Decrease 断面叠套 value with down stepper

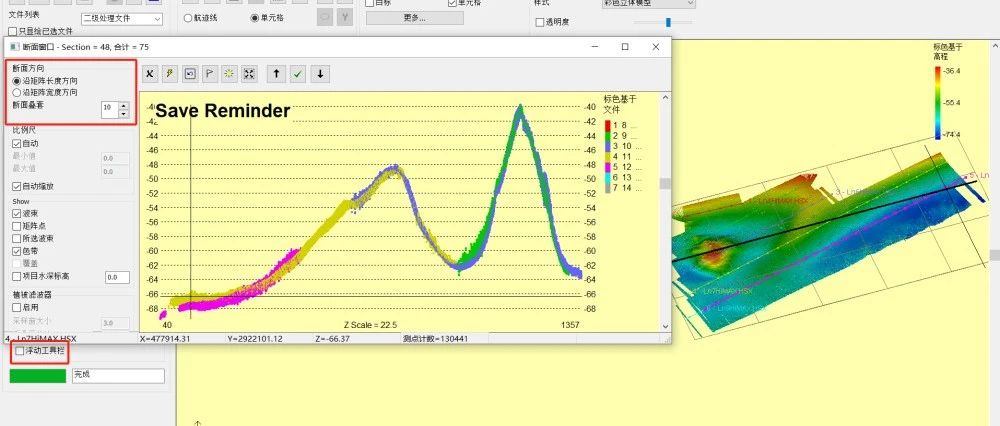point(124,114)
